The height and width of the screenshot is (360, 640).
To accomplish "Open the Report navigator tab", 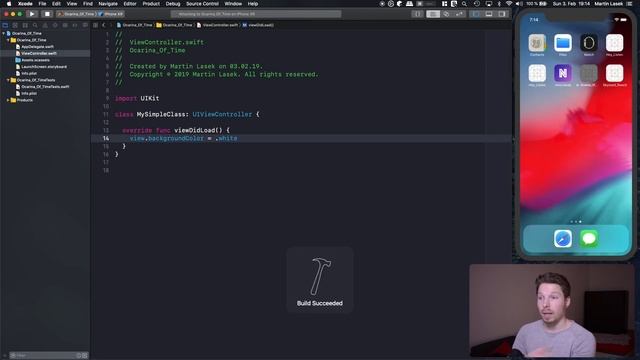I will (x=85, y=25).
